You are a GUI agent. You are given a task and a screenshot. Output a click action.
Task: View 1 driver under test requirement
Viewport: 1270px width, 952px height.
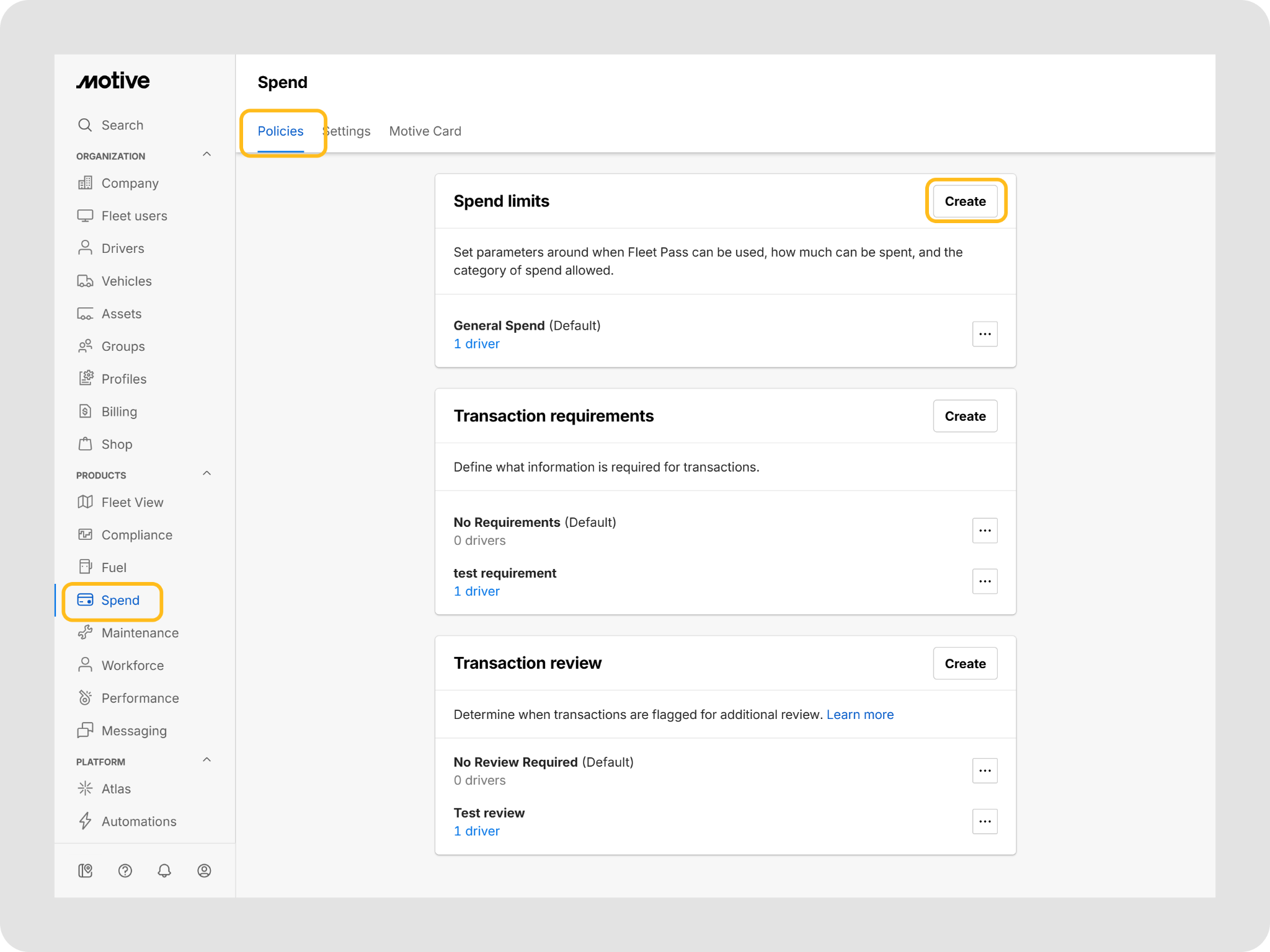coord(477,591)
